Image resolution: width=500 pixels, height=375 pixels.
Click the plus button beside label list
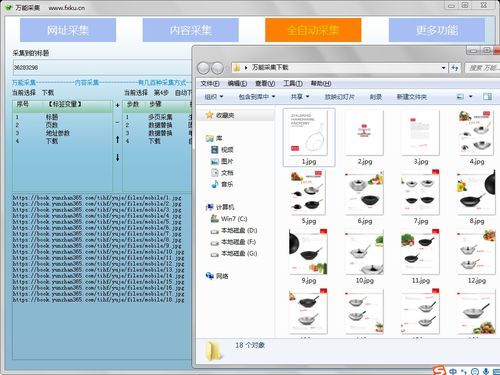click(x=117, y=105)
